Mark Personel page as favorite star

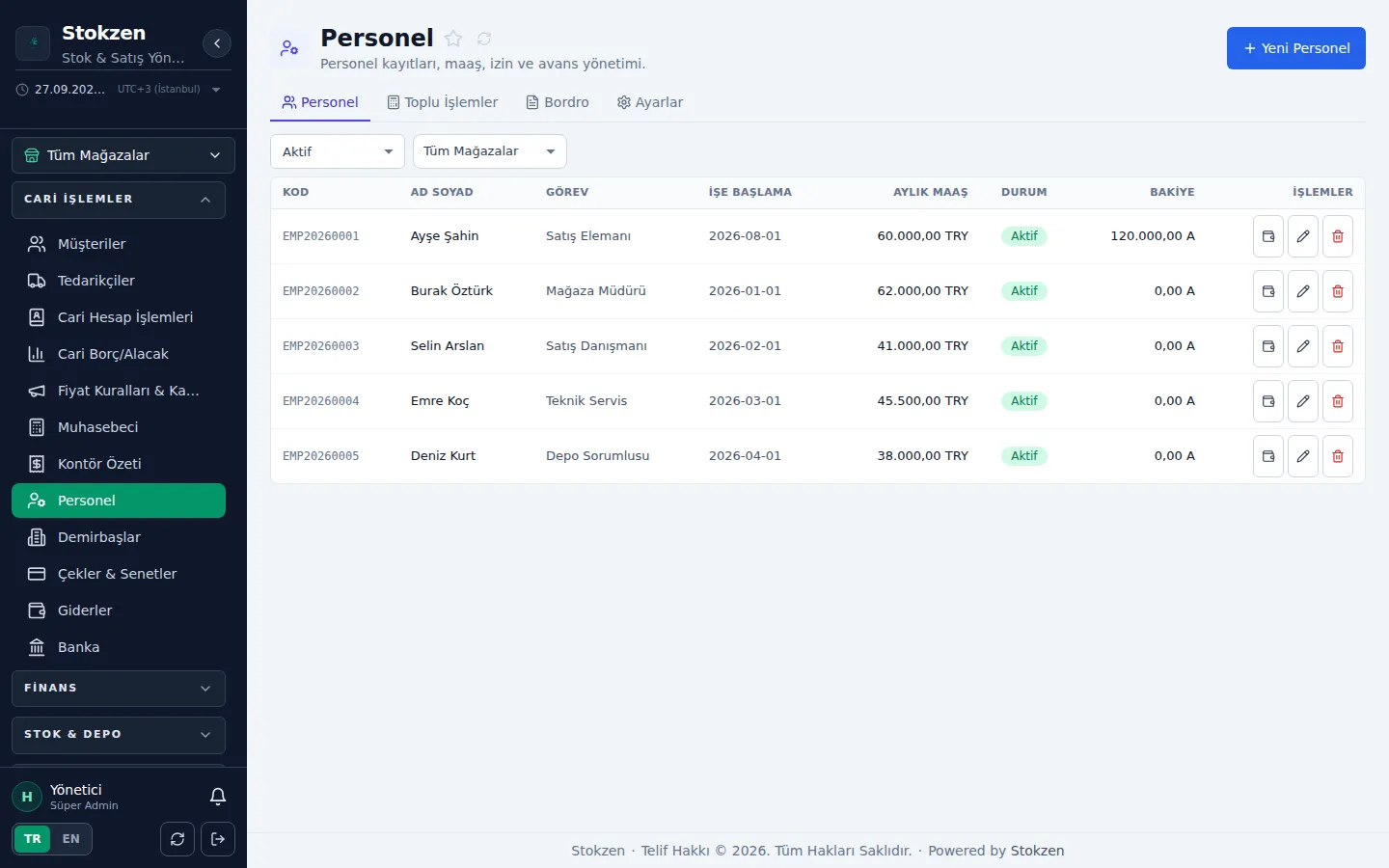[453, 39]
